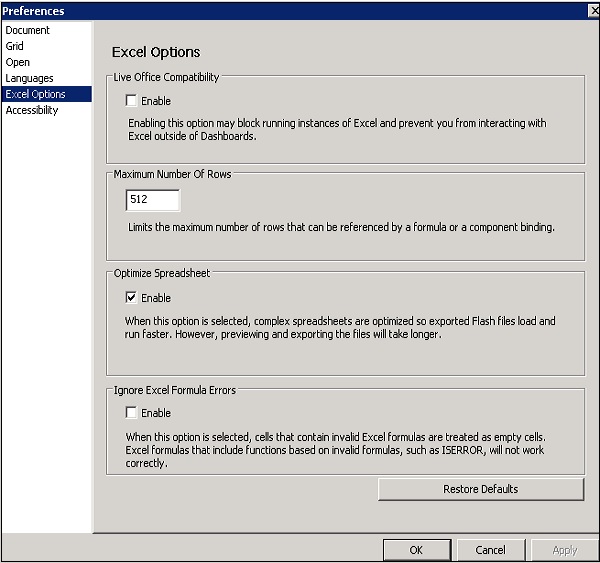
Task: Click the maximum rows limit description text
Action: tap(341, 227)
